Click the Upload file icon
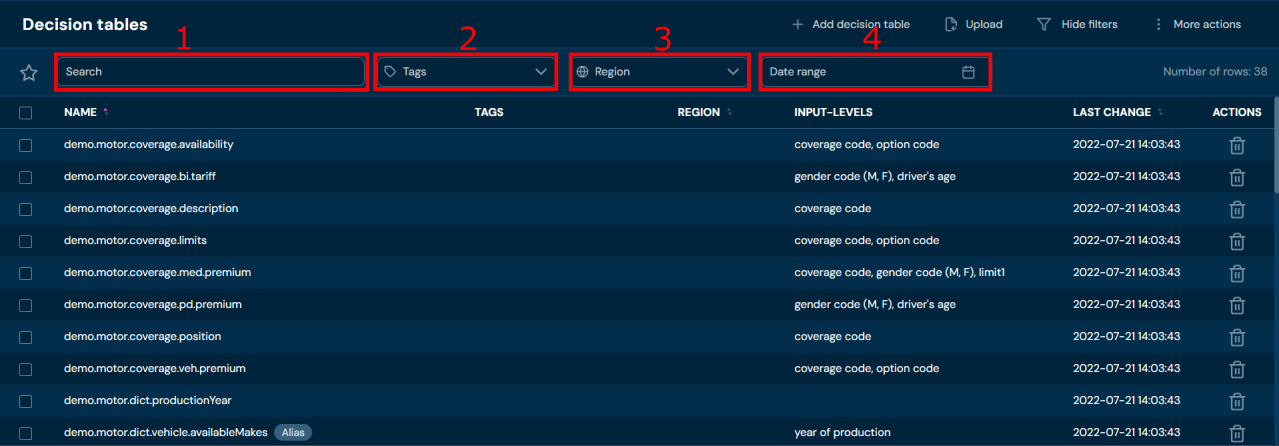Viewport: 1279px width, 446px height. point(951,24)
